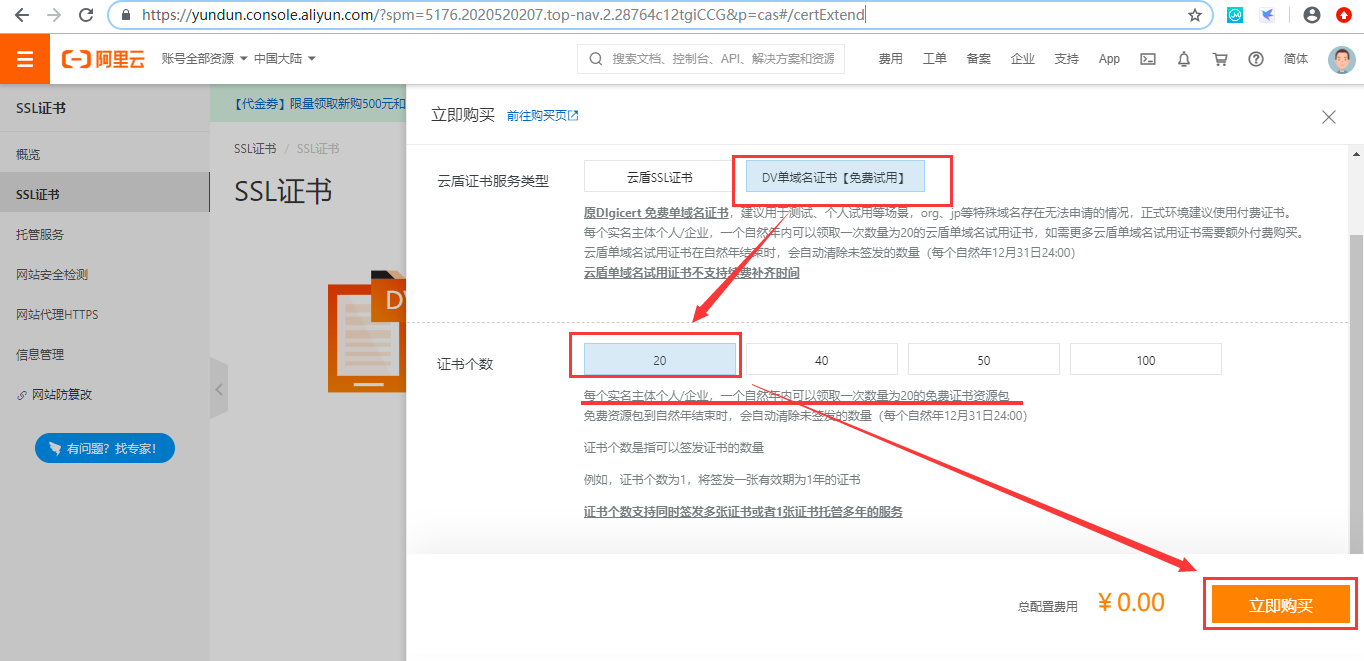Open the help question mark icon
The width and height of the screenshot is (1364, 661).
[1256, 59]
